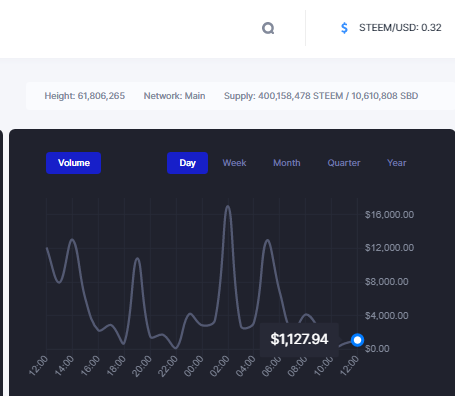This screenshot has height=396, width=455.
Task: Click the 00:00 time axis label
Action: coord(194,366)
